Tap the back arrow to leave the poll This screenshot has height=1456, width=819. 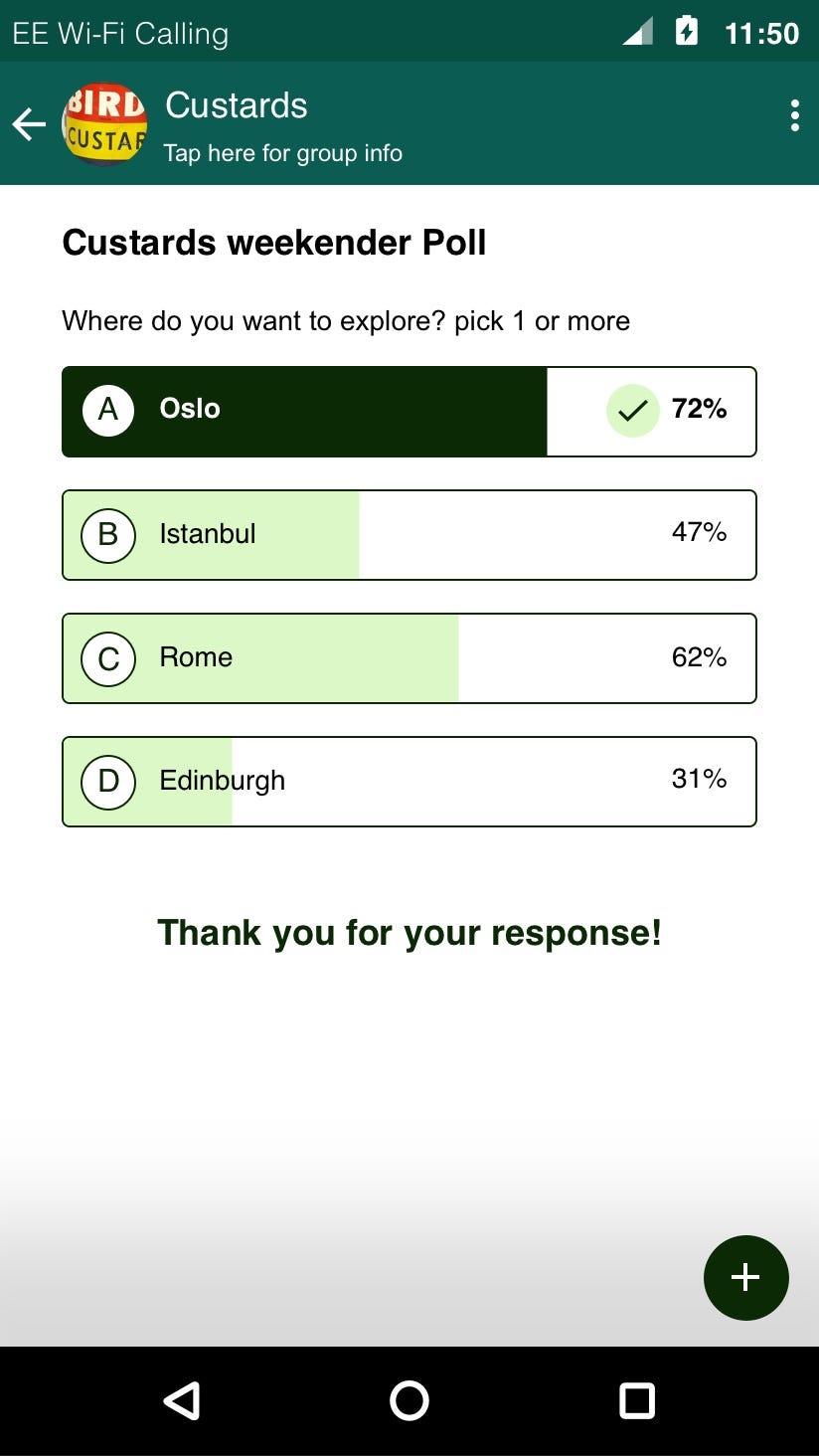tap(28, 123)
